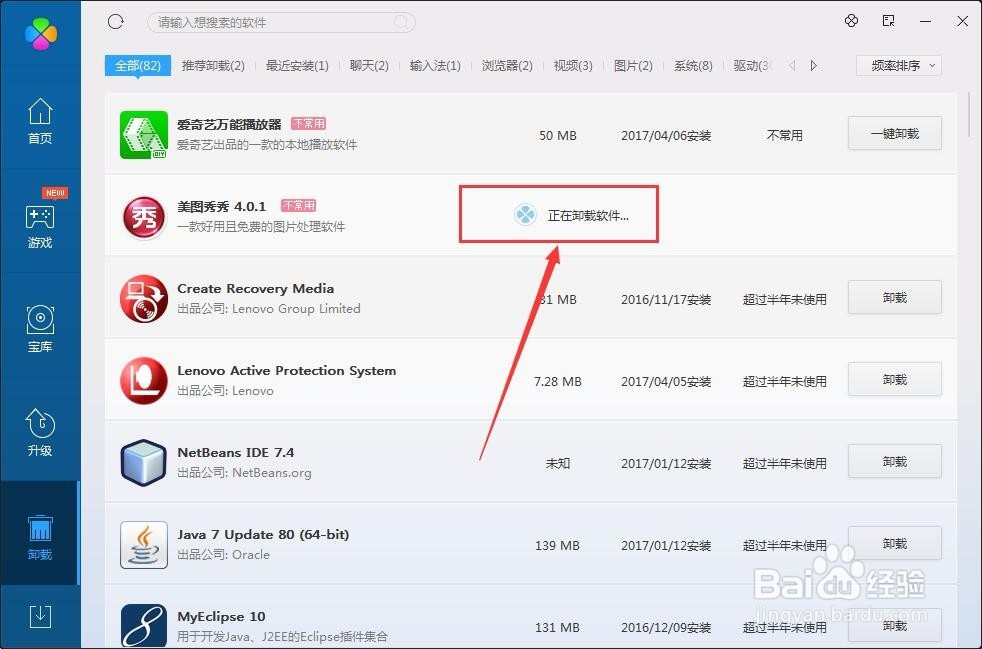Image resolution: width=982 pixels, height=649 pixels.
Task: Click the 50 MB size value
Action: (x=557, y=135)
